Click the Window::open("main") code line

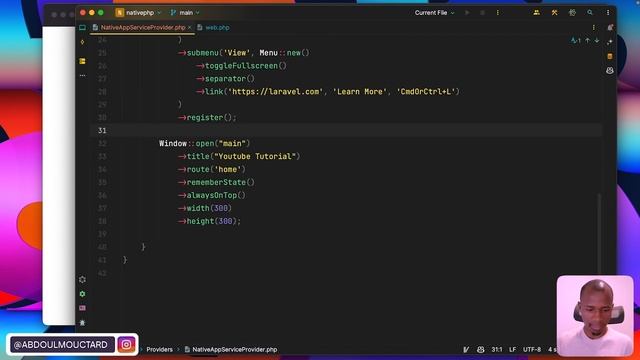pos(204,144)
